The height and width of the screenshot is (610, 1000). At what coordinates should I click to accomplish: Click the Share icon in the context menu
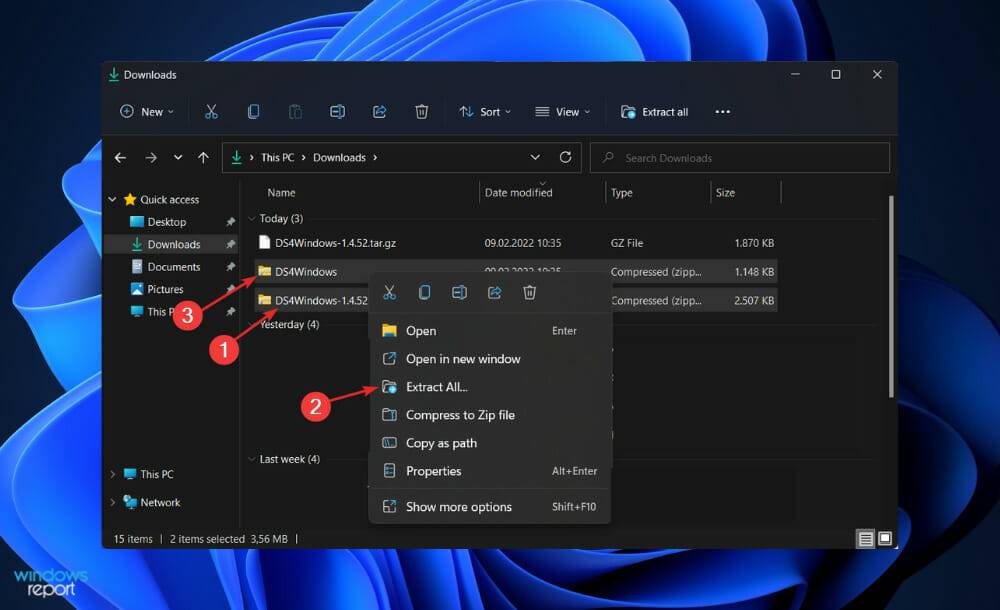pyautogui.click(x=494, y=292)
